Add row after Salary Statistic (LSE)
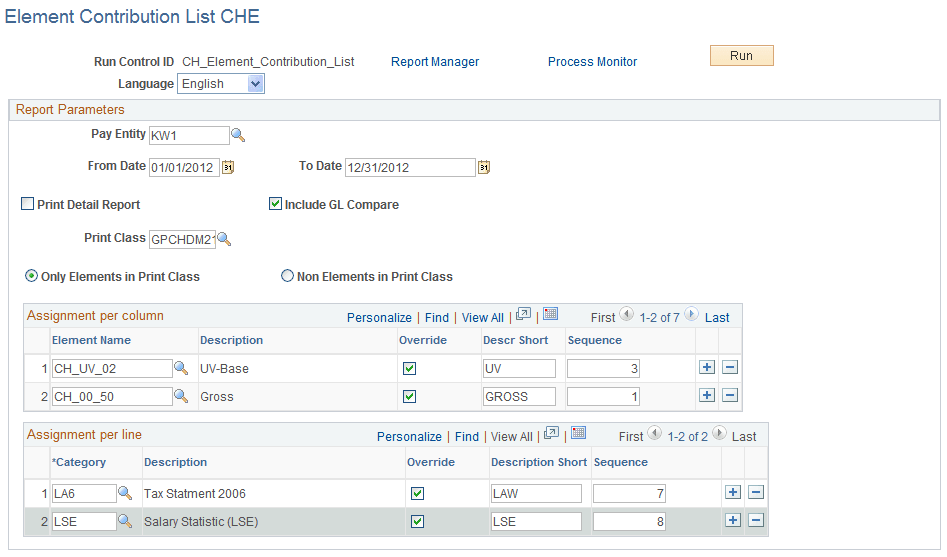 [x=733, y=520]
